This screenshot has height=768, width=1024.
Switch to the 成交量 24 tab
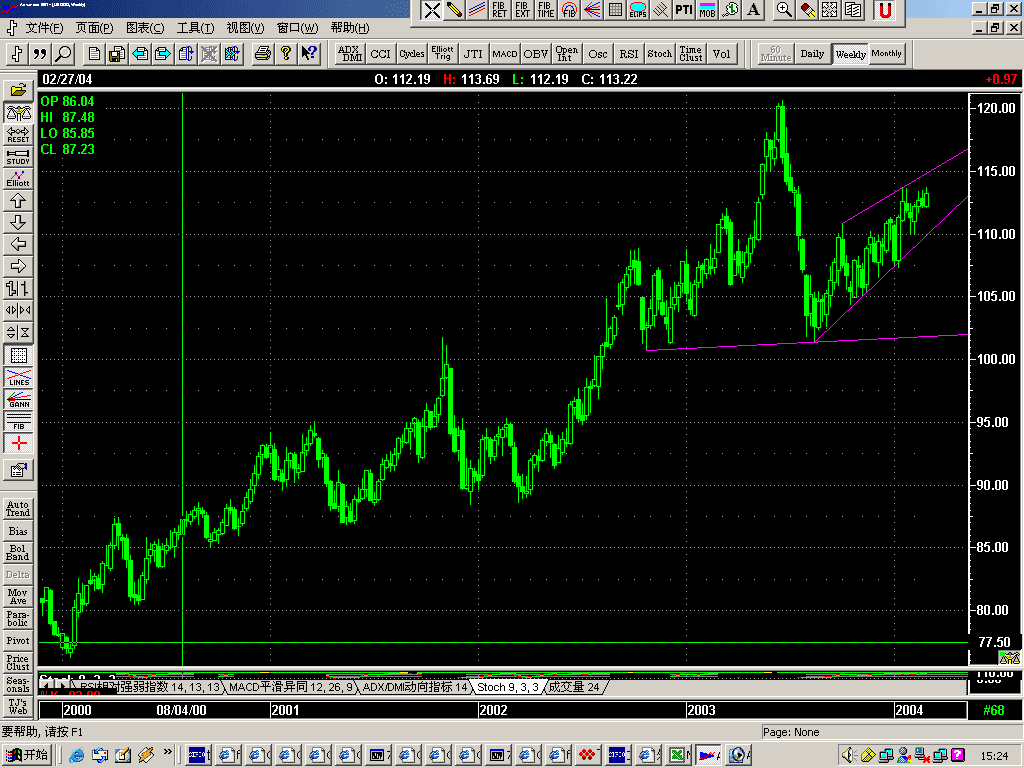[573, 687]
